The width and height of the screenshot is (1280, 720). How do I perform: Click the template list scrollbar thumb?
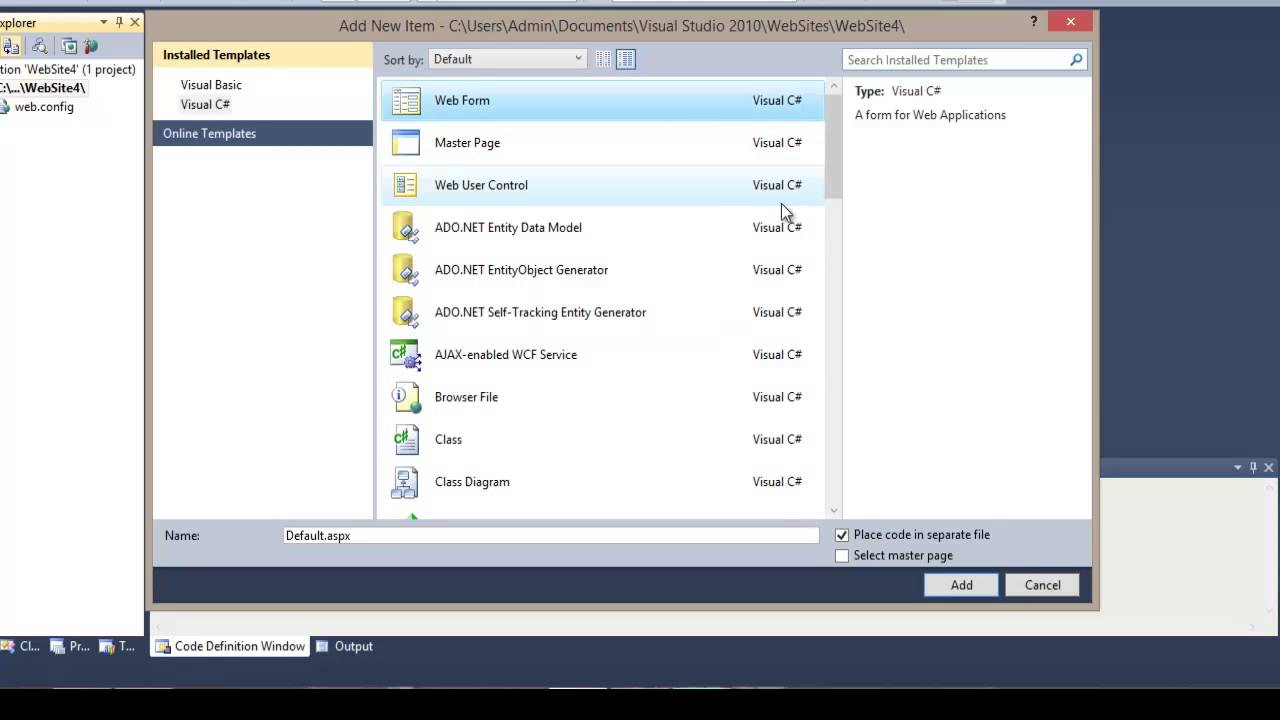[834, 147]
